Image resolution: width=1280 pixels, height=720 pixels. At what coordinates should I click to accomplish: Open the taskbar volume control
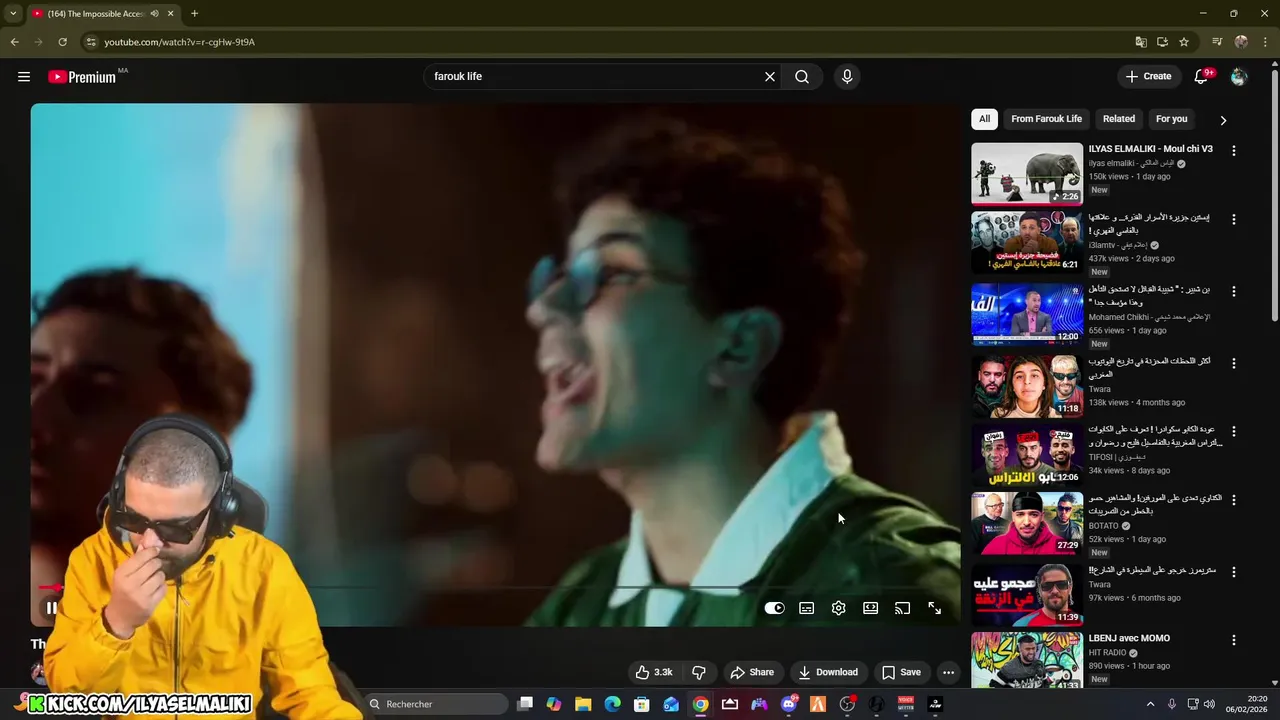(1209, 704)
